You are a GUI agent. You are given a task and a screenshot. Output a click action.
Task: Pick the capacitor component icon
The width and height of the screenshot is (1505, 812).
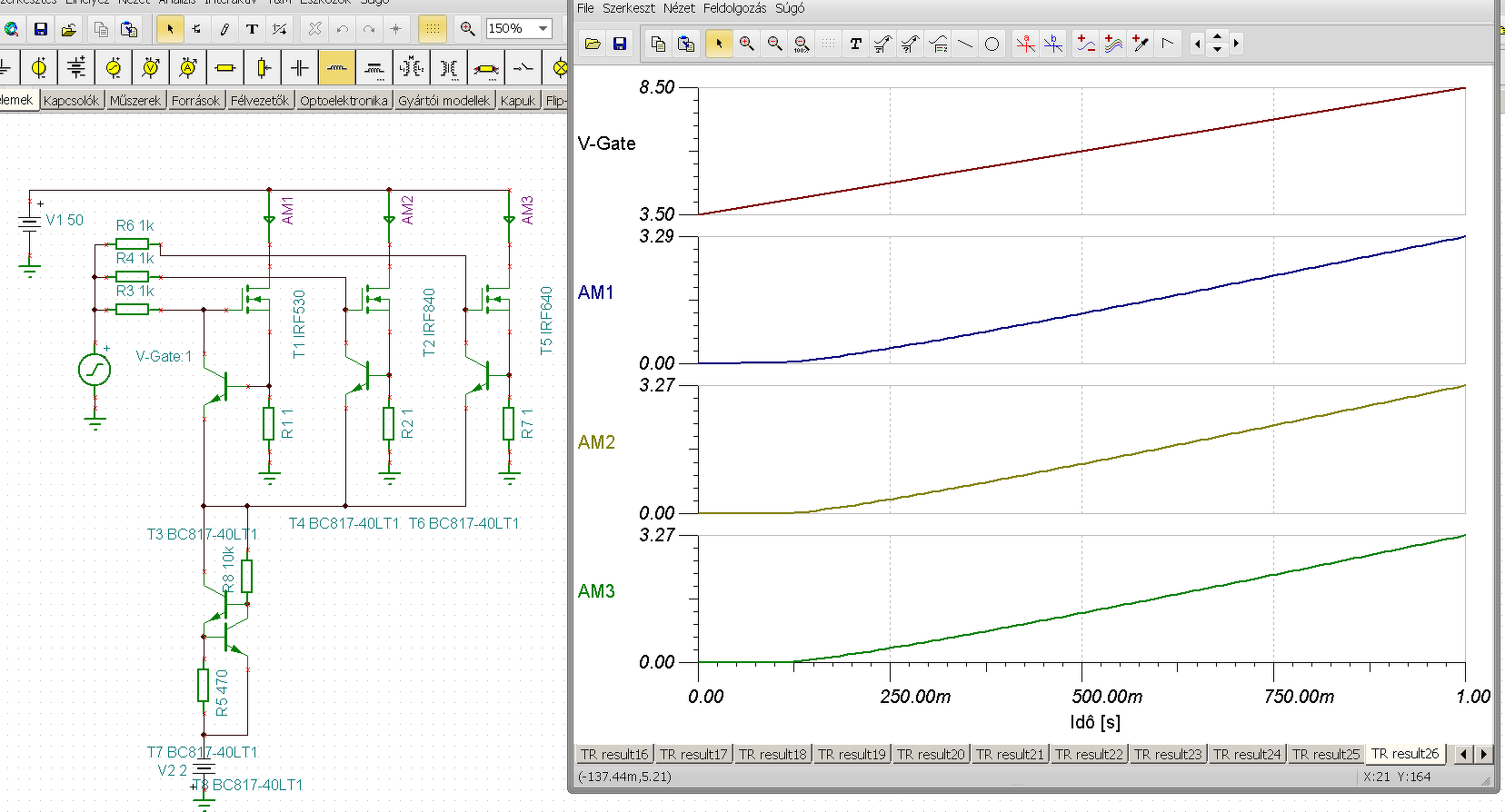pyautogui.click(x=299, y=67)
